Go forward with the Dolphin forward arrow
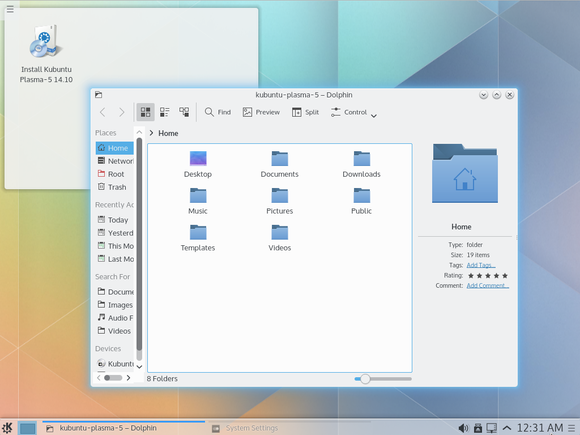 121,112
